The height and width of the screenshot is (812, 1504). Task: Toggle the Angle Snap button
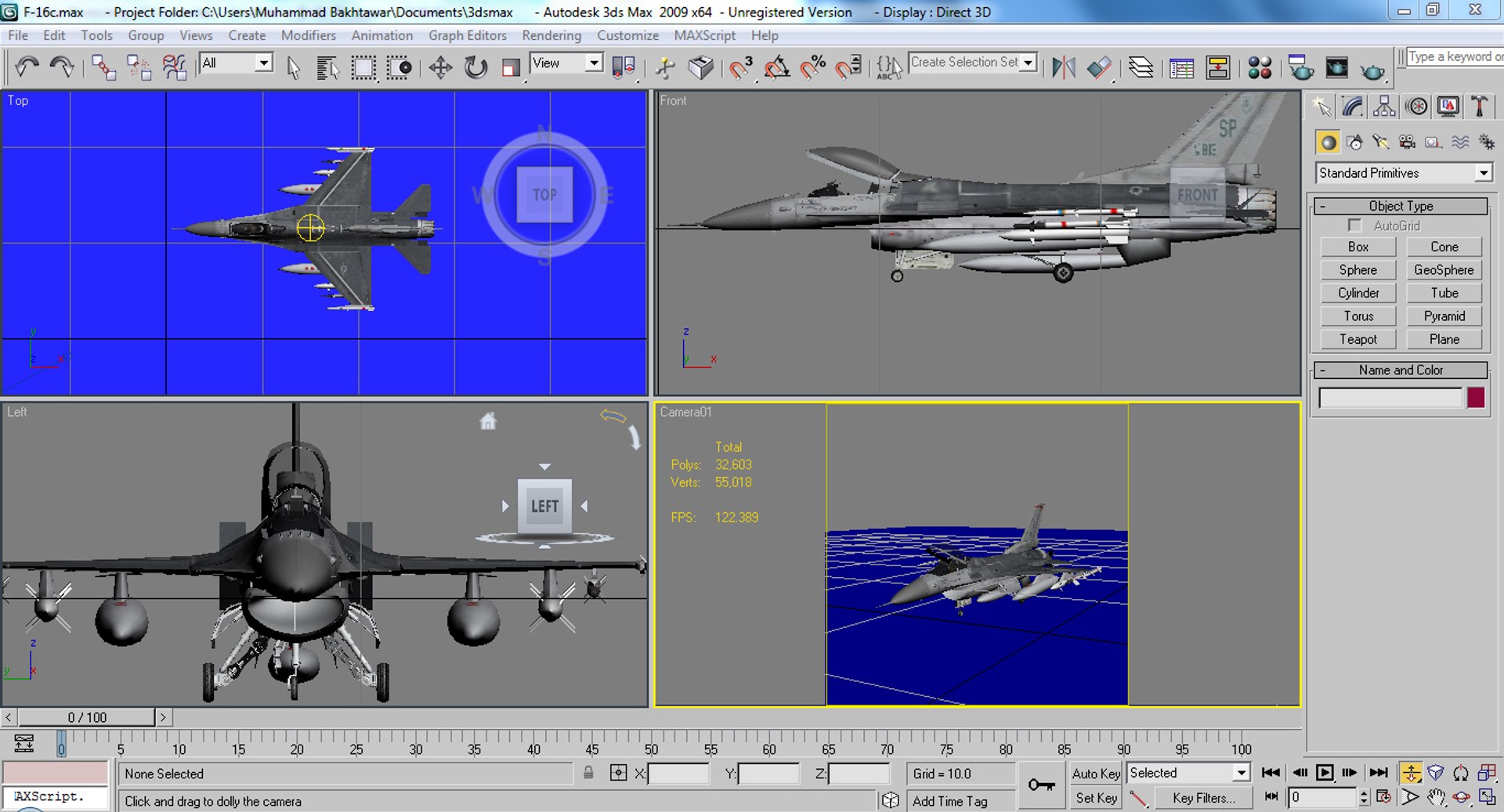[x=776, y=68]
